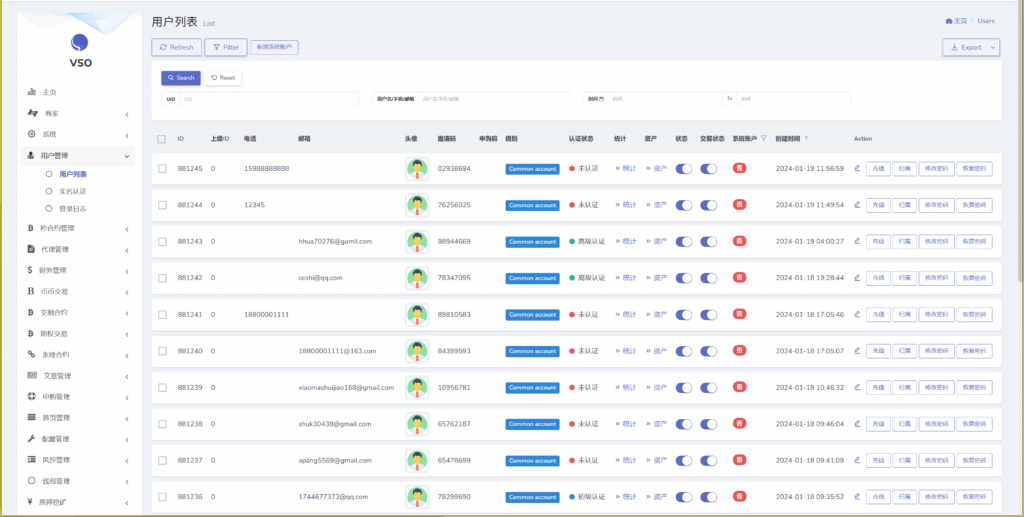Open 实名认证 in the sidebar submenu

coord(72,191)
